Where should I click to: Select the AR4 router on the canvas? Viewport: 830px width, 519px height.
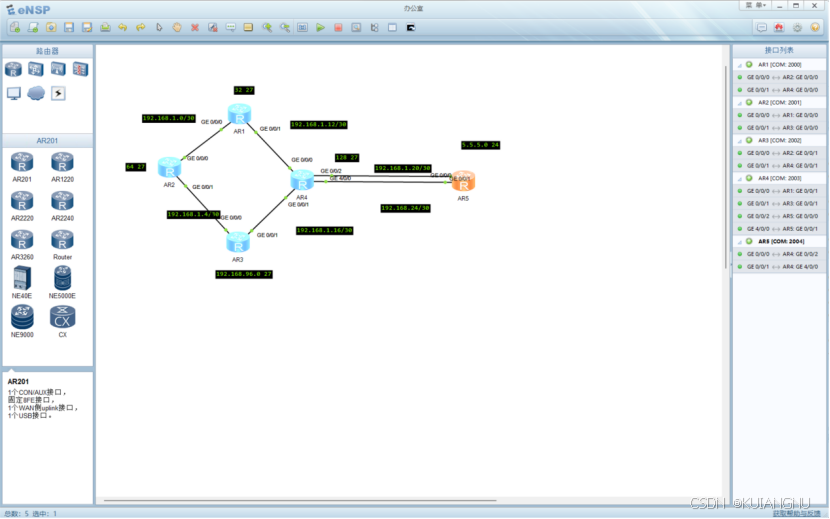pyautogui.click(x=302, y=180)
